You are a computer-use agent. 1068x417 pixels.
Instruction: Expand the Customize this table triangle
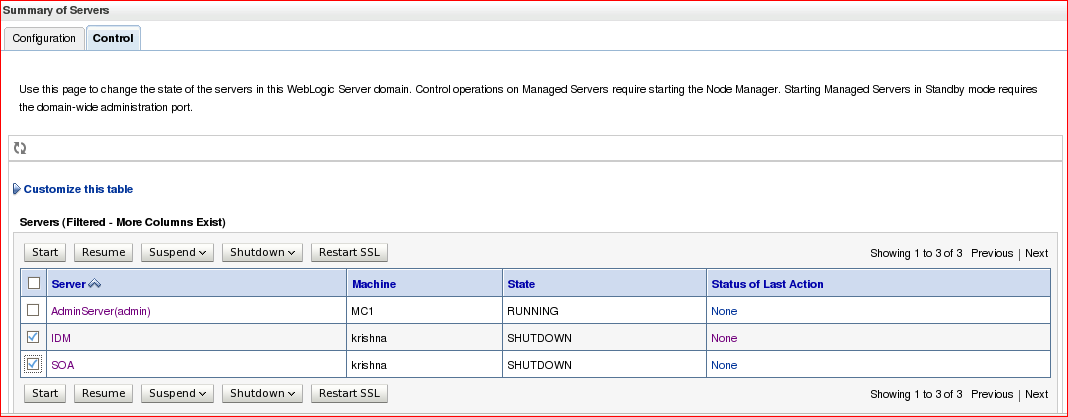(x=17, y=189)
